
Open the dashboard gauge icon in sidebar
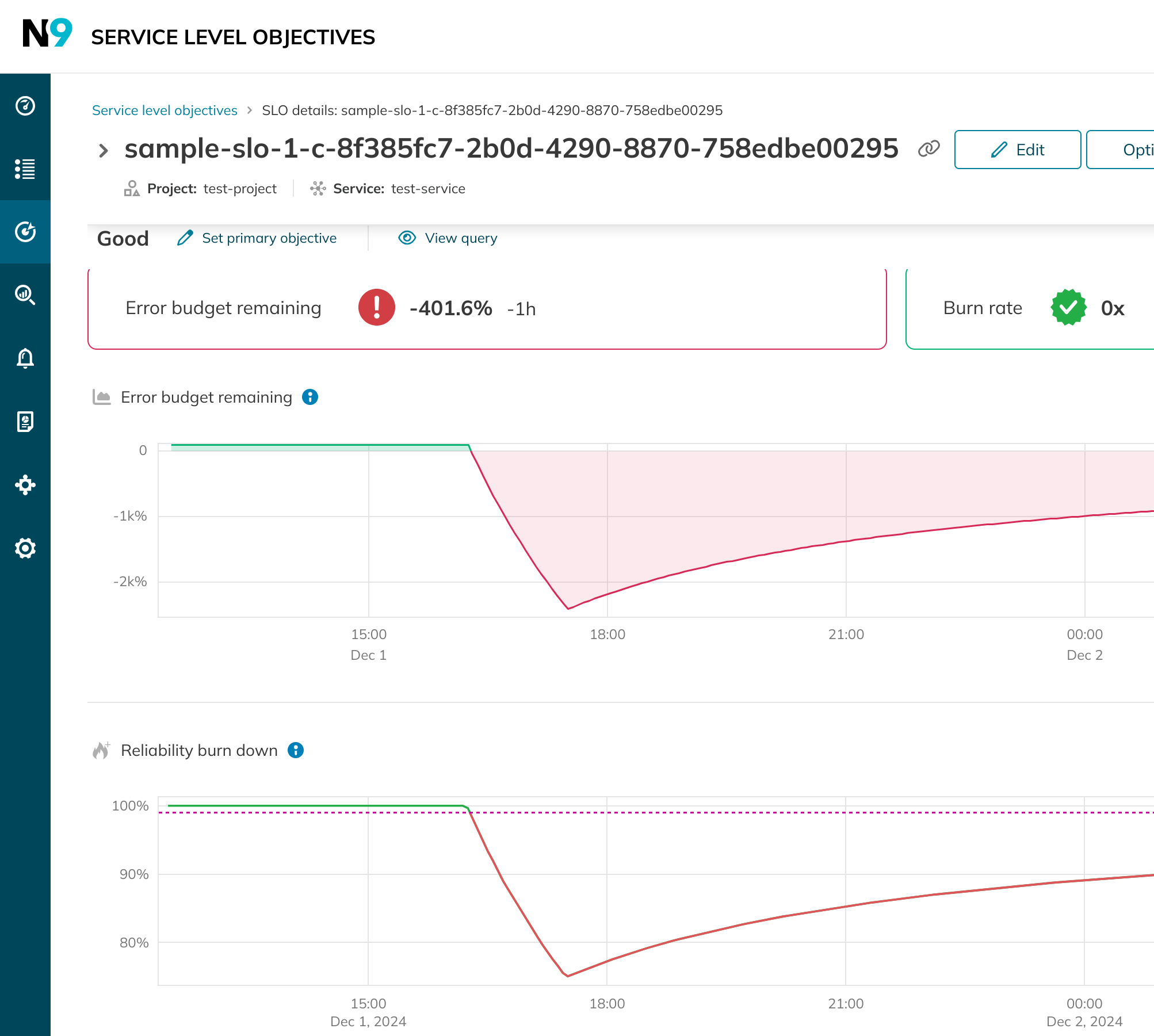pyautogui.click(x=25, y=106)
